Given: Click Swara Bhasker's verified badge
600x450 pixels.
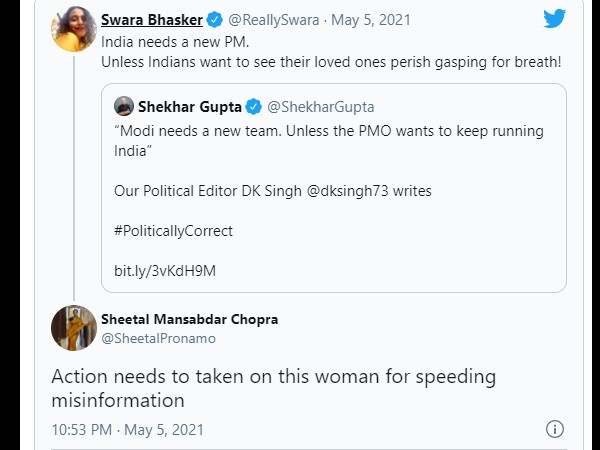Looking at the screenshot, I should 213,19.
